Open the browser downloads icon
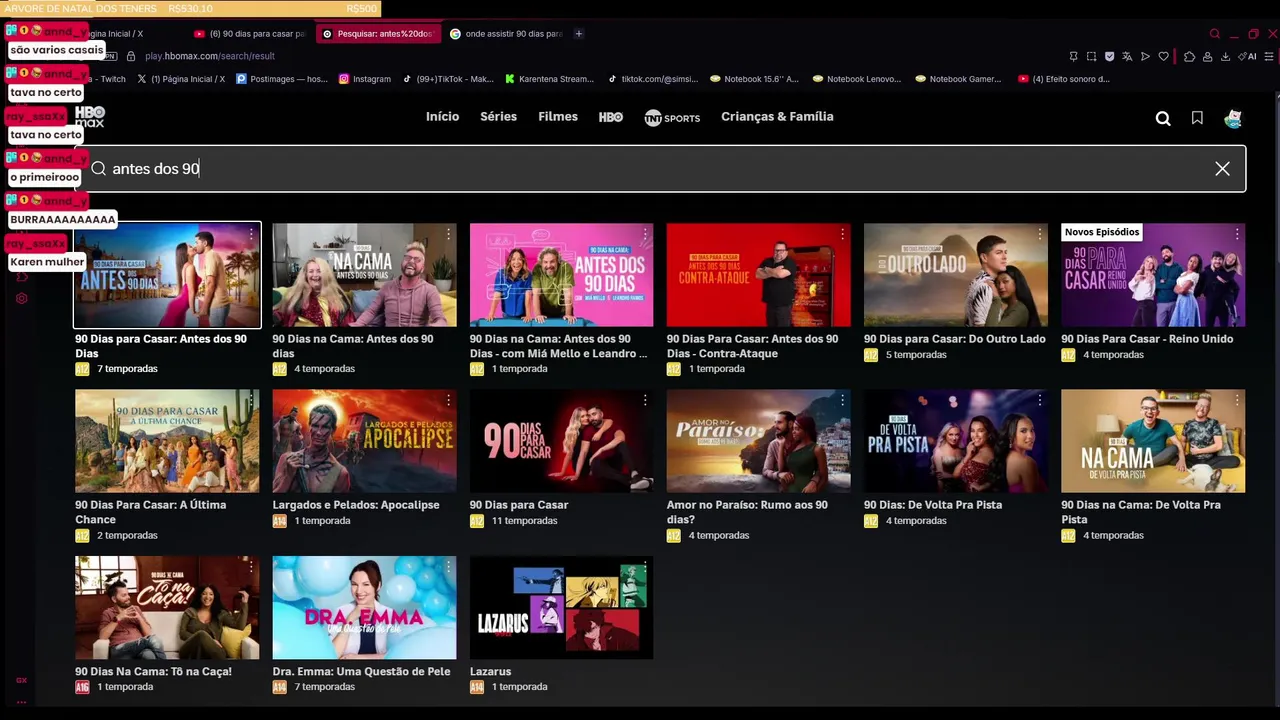Image resolution: width=1280 pixels, height=720 pixels. pyautogui.click(x=1226, y=56)
